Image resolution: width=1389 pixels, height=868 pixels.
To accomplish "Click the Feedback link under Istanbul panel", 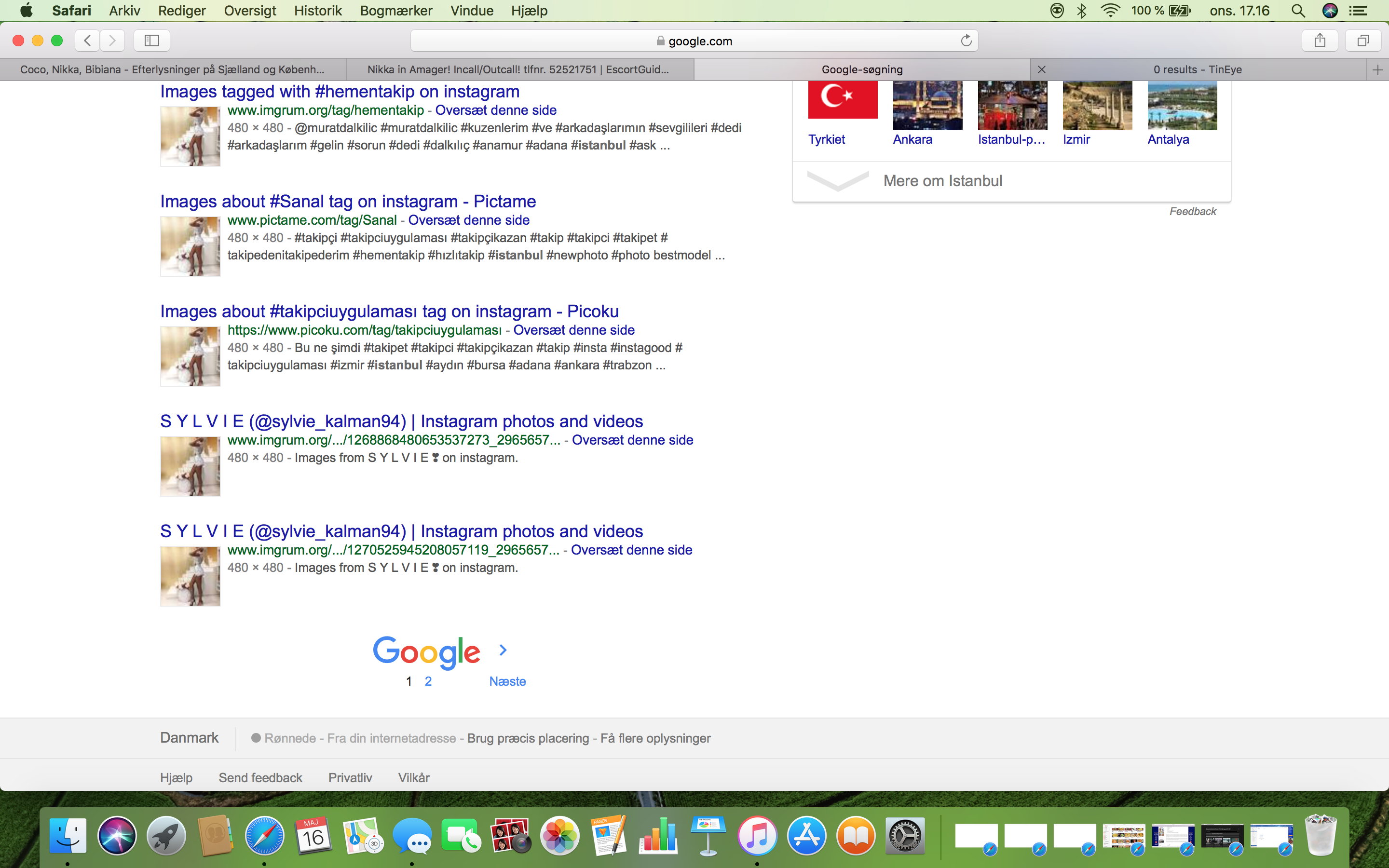I will point(1193,211).
